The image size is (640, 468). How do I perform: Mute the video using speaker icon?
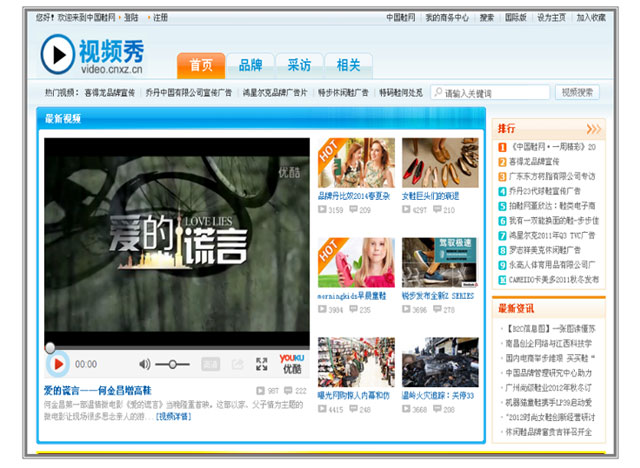pyautogui.click(x=145, y=364)
